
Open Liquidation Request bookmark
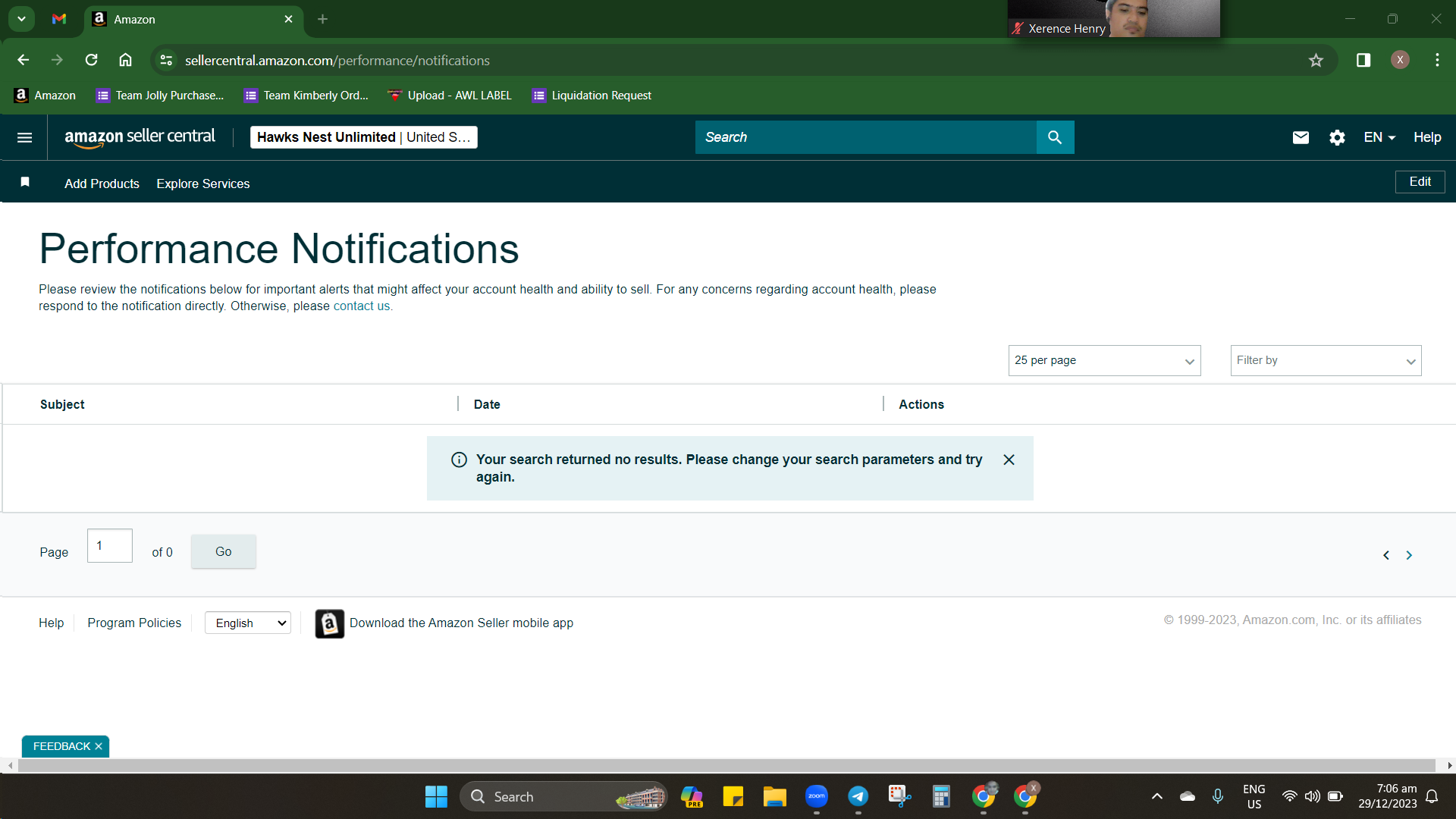point(592,96)
